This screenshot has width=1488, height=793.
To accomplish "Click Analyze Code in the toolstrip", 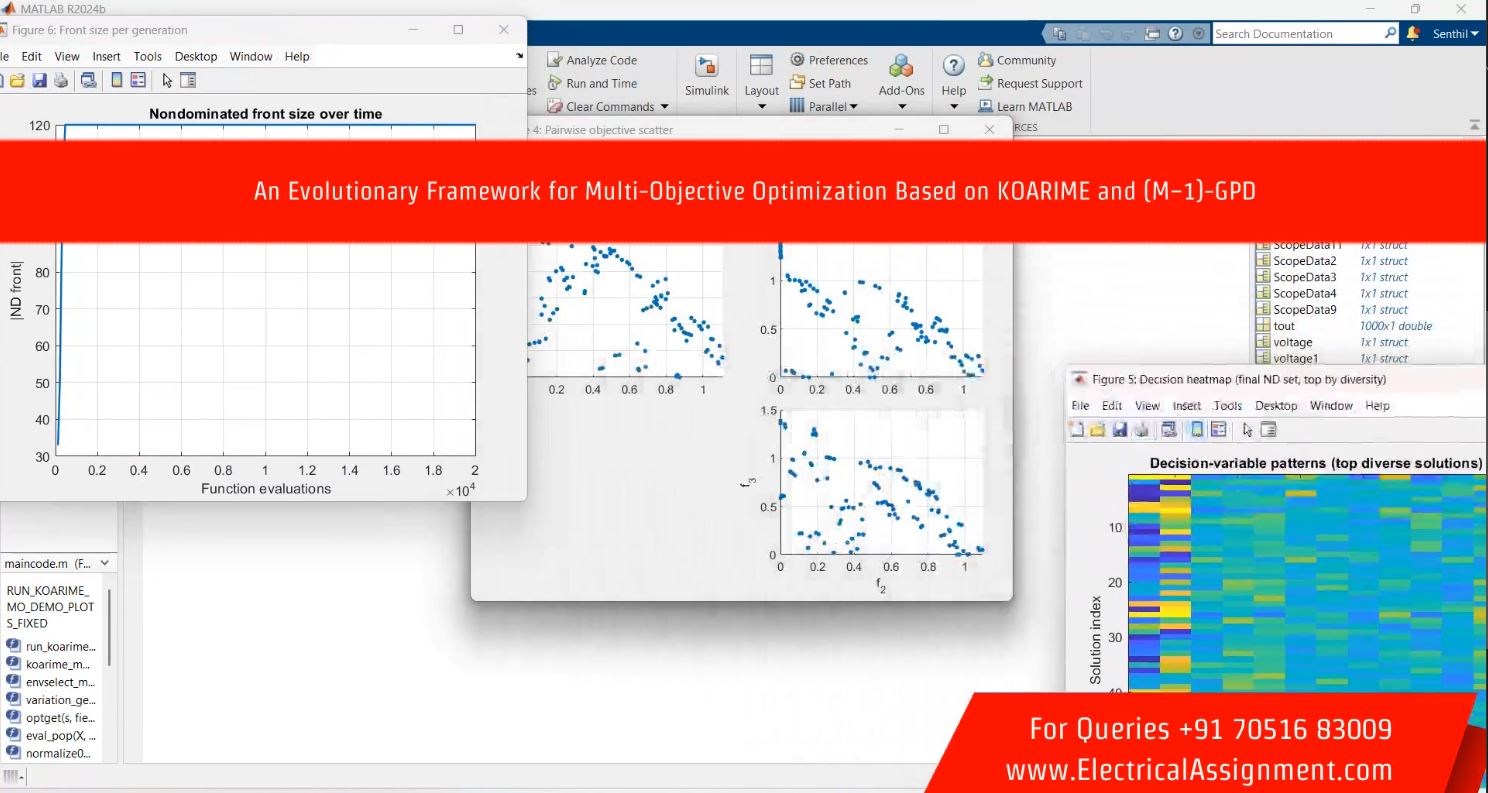I will pyautogui.click(x=592, y=60).
